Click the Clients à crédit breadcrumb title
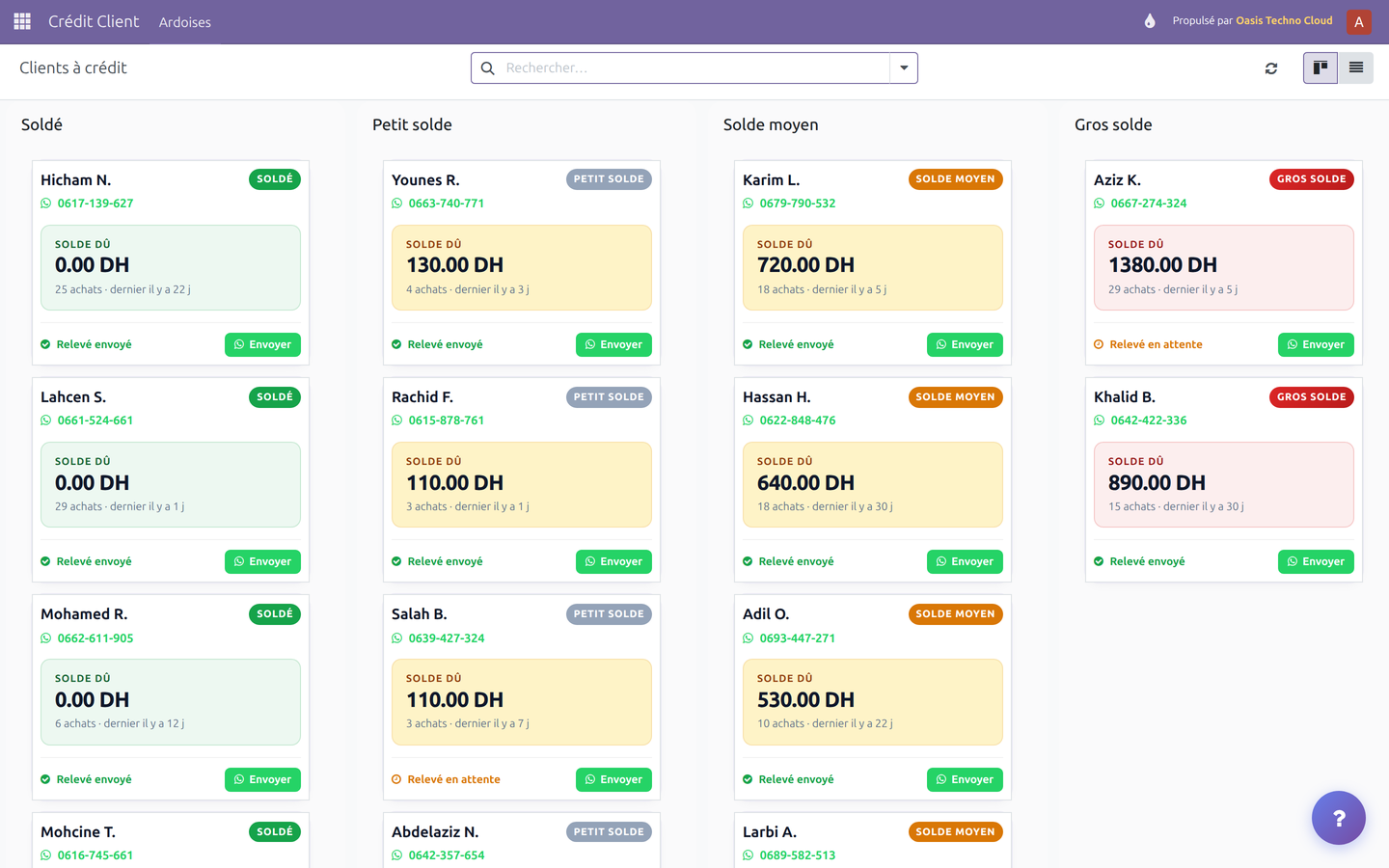This screenshot has height=868, width=1389. 73,68
